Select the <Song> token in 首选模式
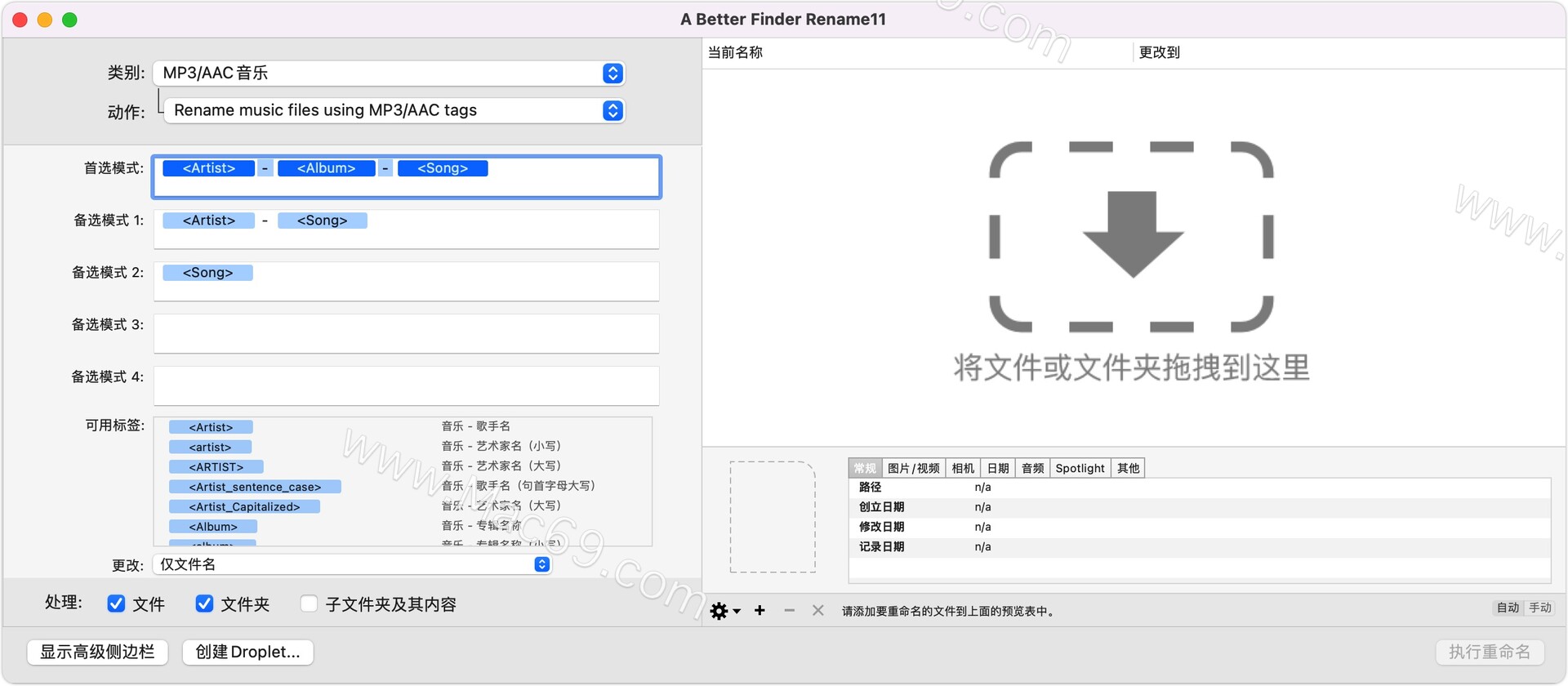 coord(443,168)
